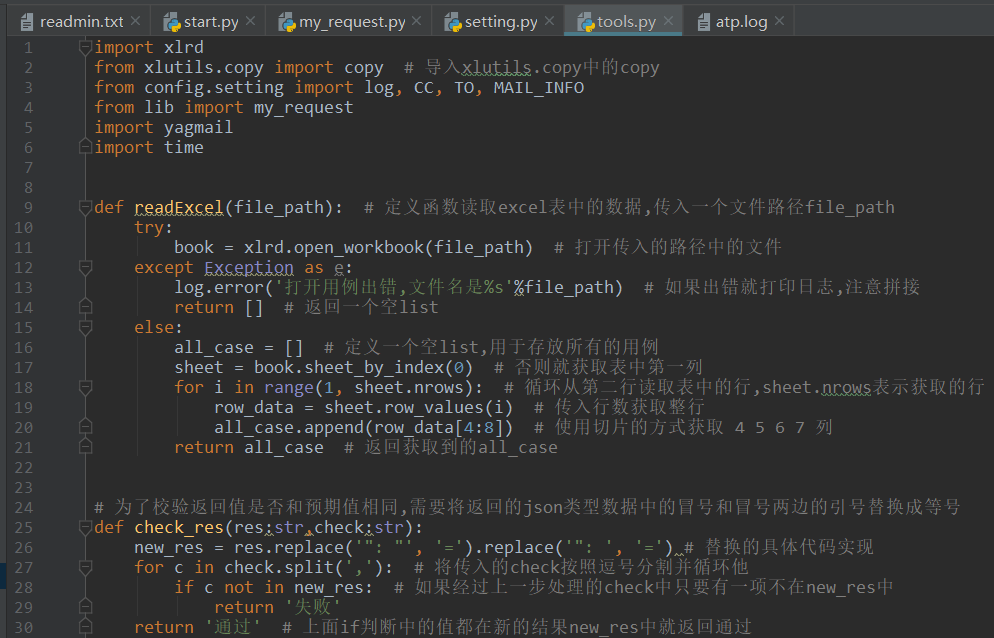Close the start.py tab
This screenshot has height=638, width=994.
click(x=250, y=21)
